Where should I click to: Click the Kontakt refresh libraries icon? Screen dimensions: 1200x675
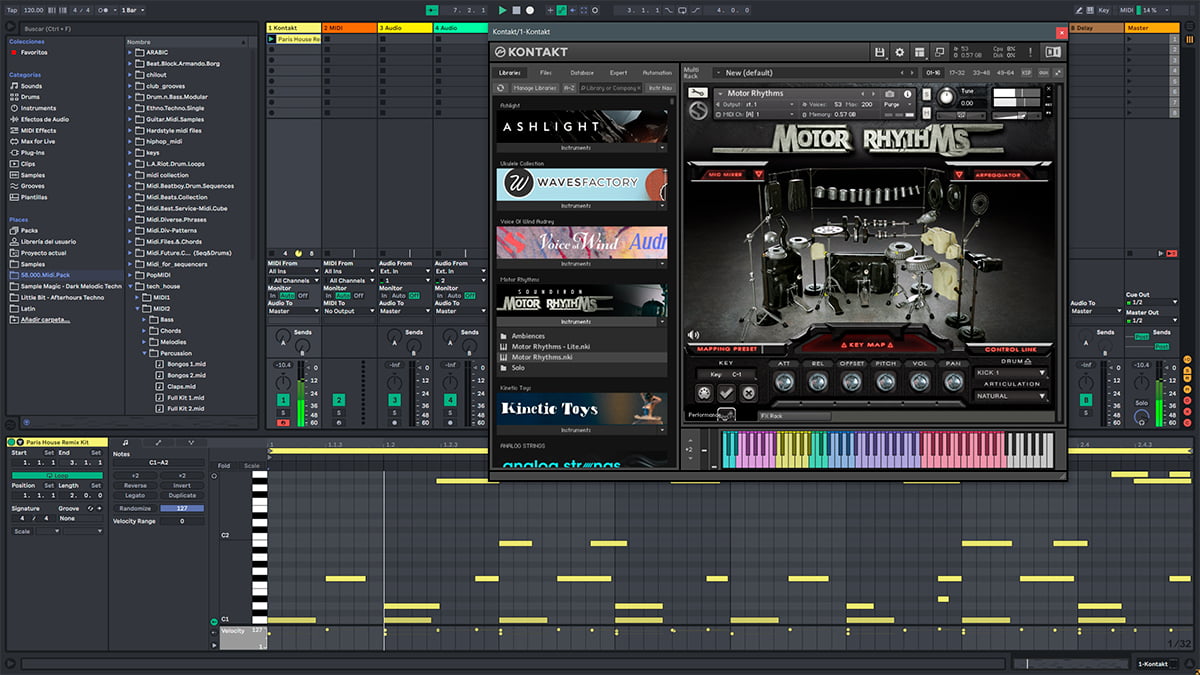pos(503,88)
